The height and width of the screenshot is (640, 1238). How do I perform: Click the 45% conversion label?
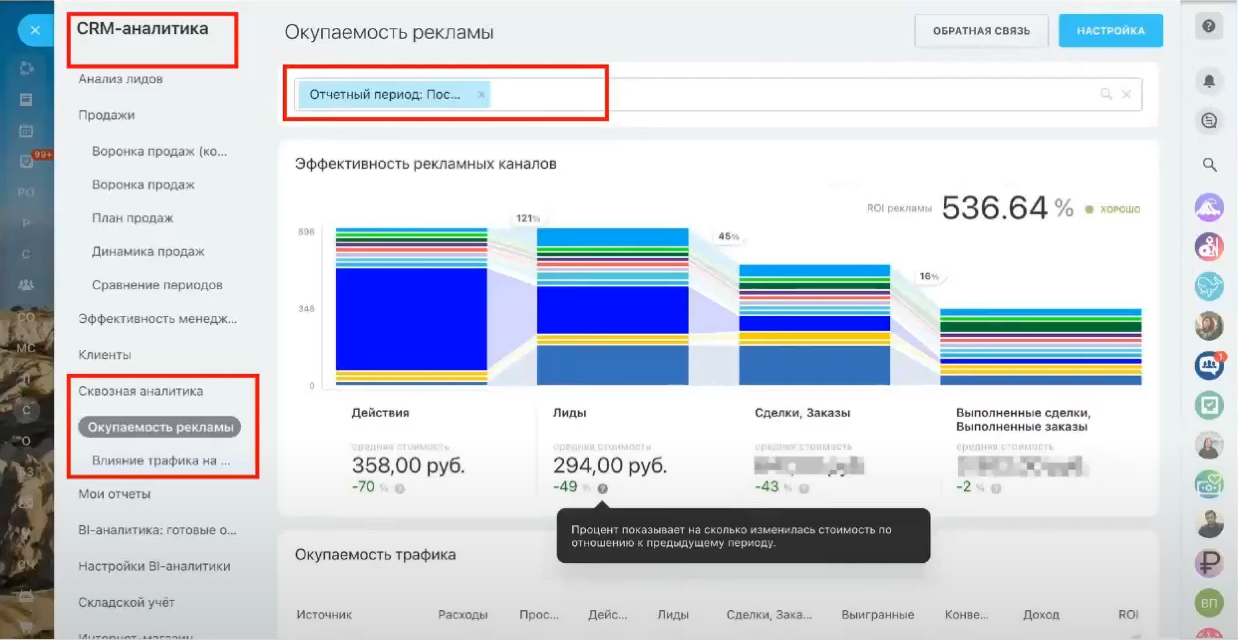pyautogui.click(x=728, y=237)
